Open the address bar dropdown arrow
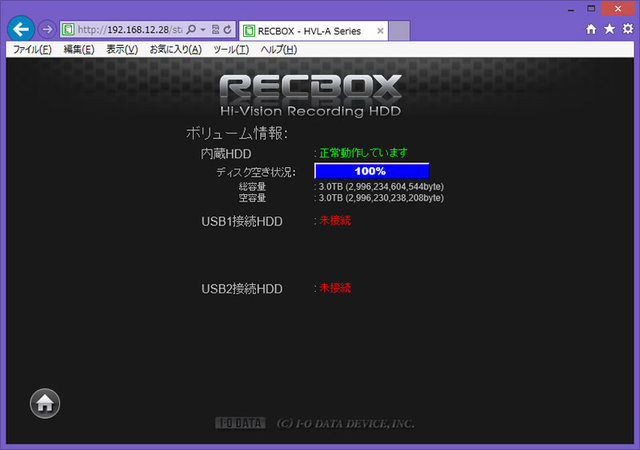This screenshot has height=450, width=640. (x=203, y=29)
